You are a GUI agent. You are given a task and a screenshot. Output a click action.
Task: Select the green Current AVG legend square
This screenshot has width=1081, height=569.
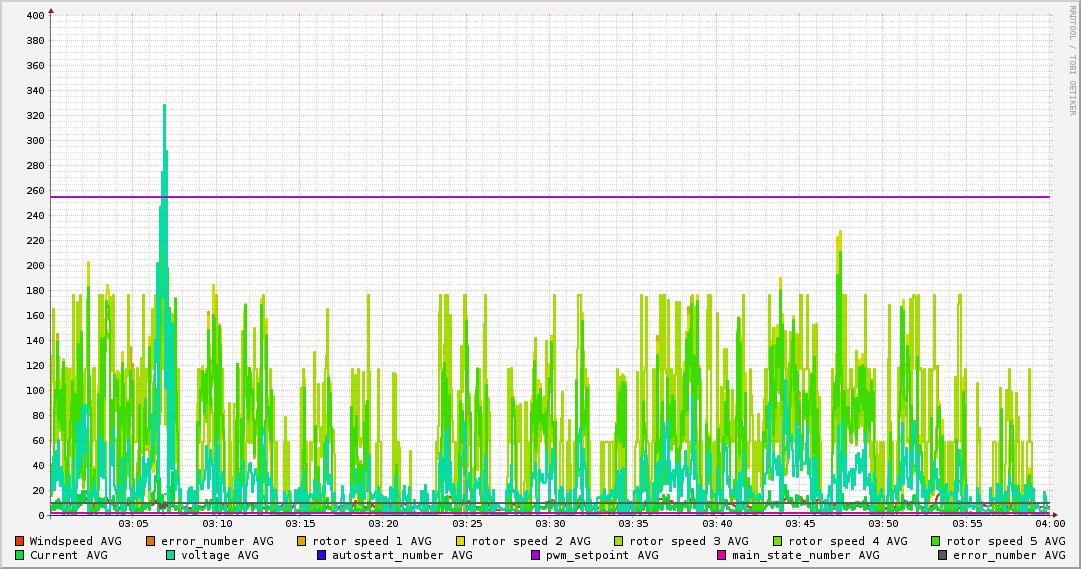[x=20, y=555]
